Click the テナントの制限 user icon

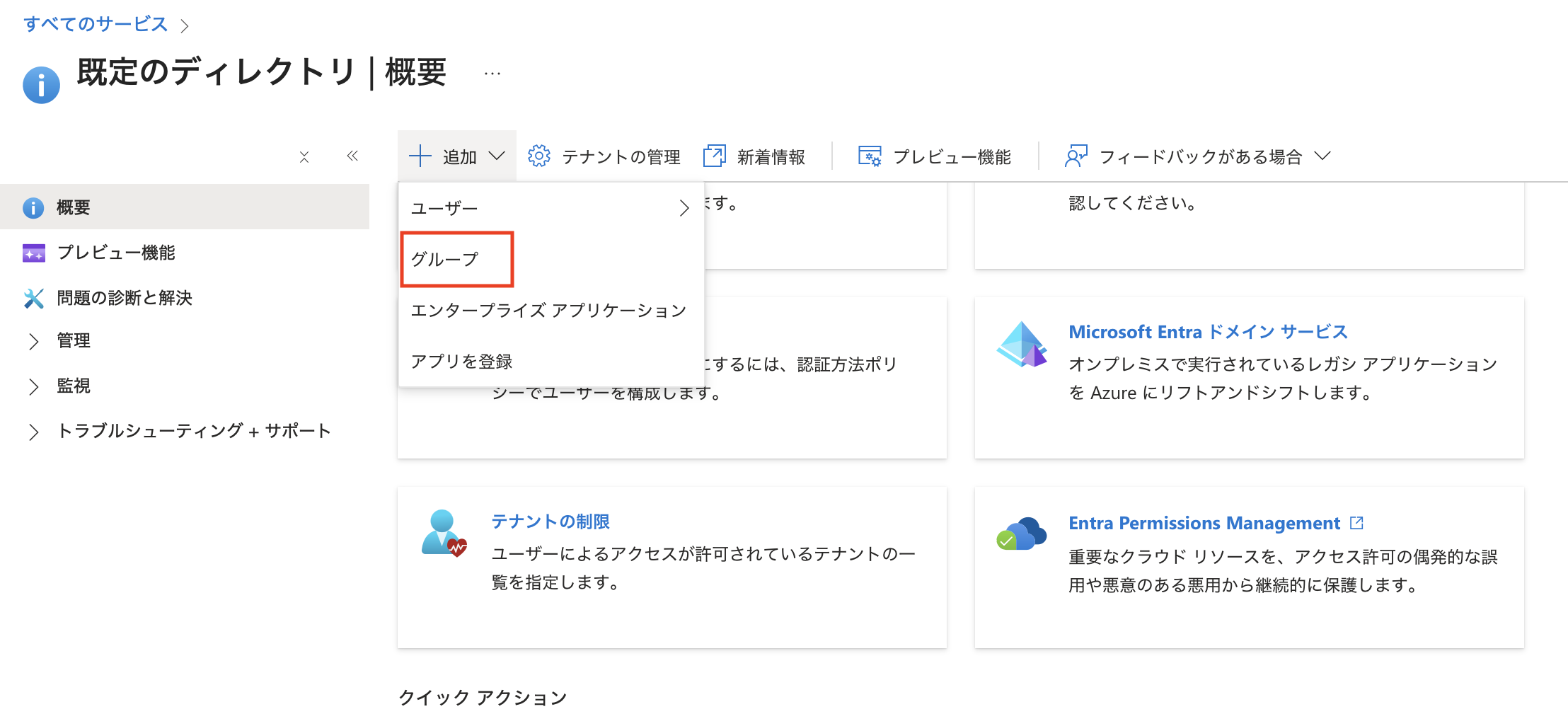(443, 534)
